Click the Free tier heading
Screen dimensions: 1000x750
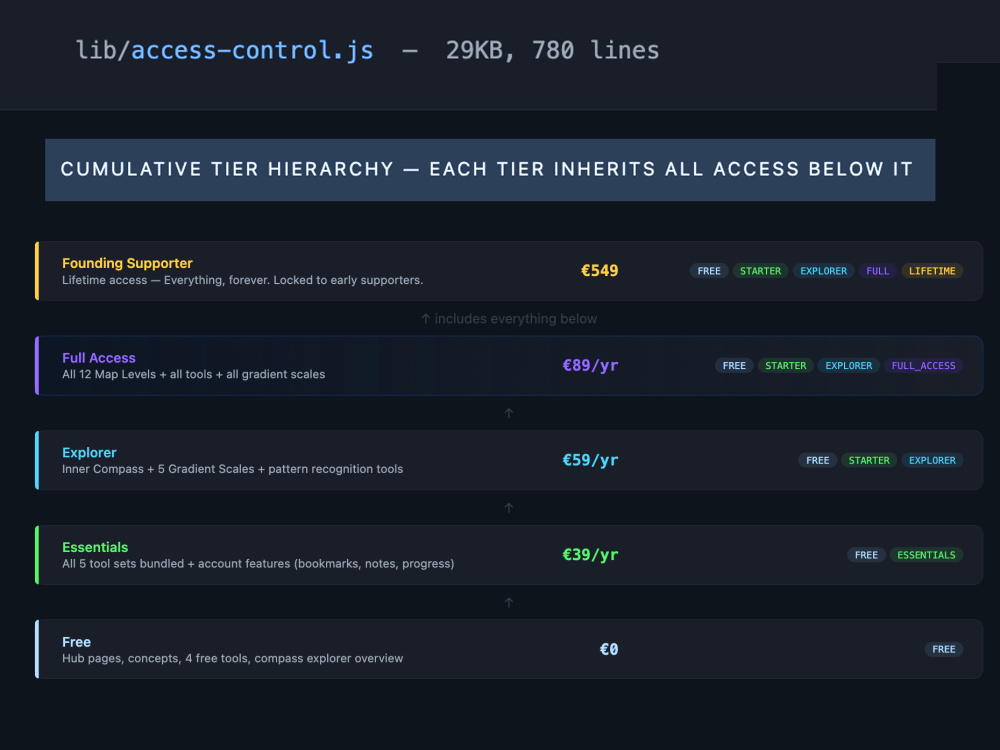[77, 642]
